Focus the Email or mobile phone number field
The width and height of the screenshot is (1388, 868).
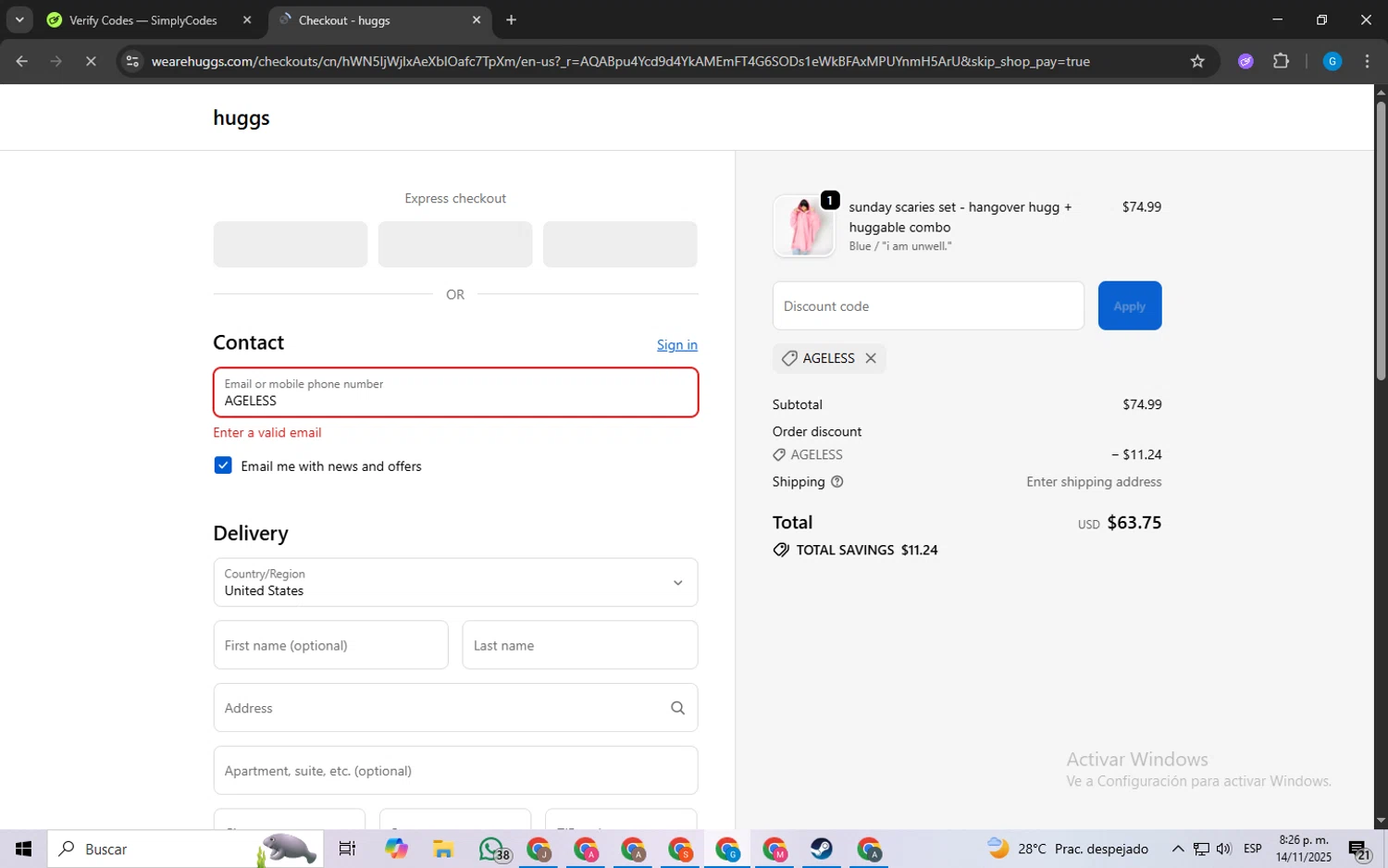(455, 392)
